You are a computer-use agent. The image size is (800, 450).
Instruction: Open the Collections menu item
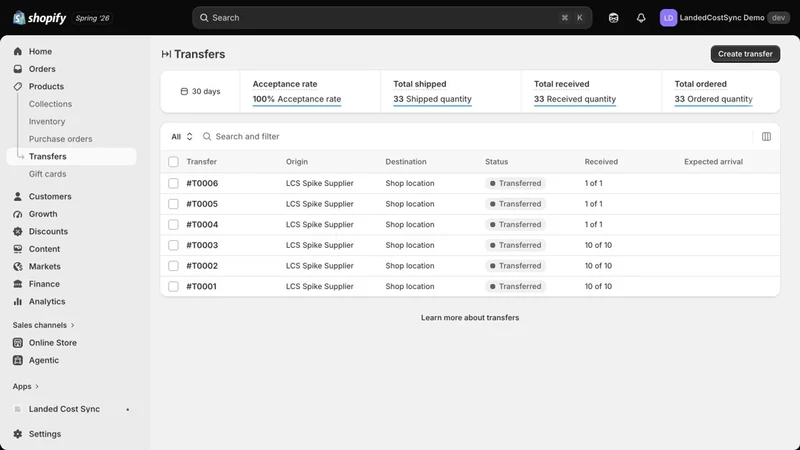[x=50, y=104]
